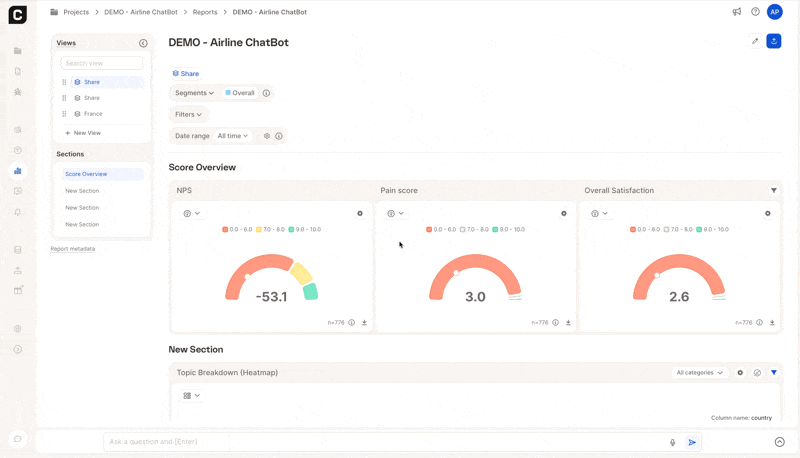Click the New View button

(x=86, y=133)
